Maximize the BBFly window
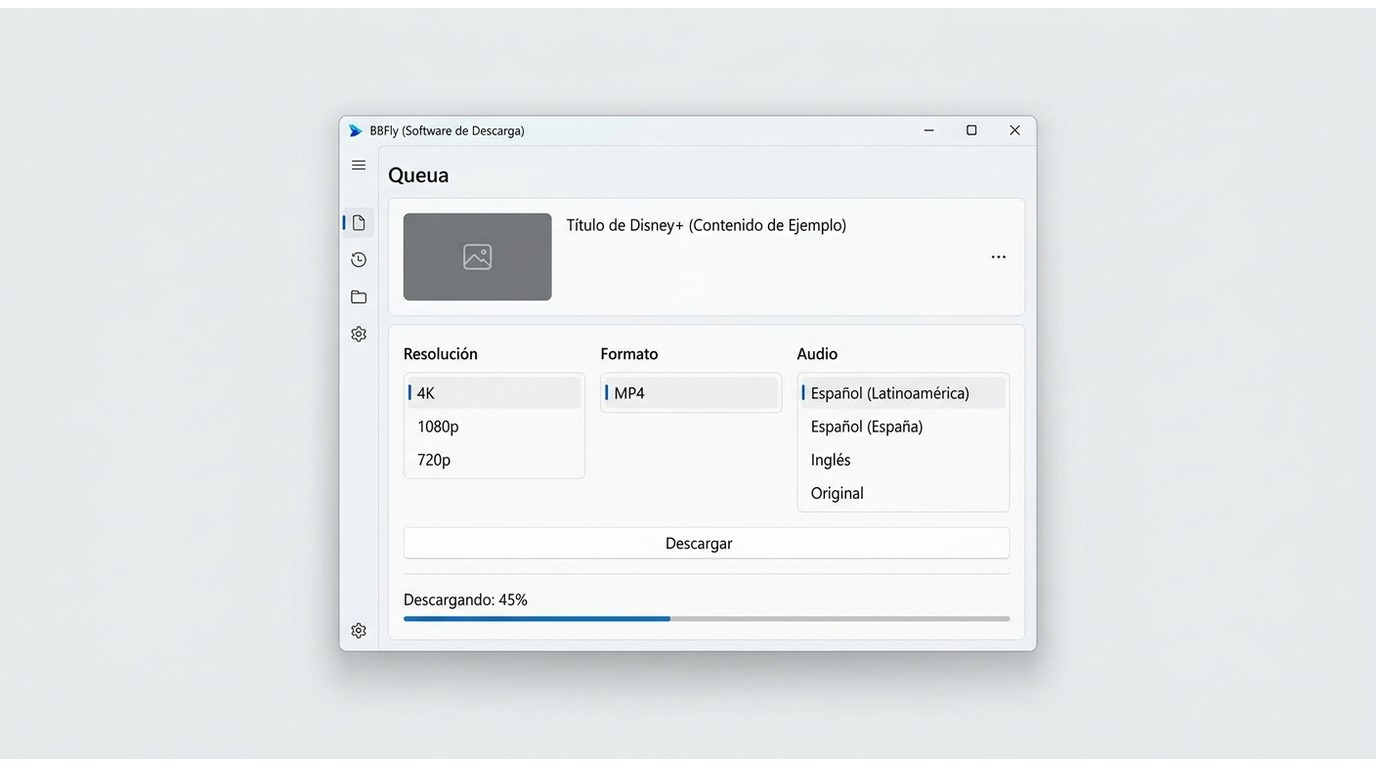1376x768 pixels. click(971, 130)
